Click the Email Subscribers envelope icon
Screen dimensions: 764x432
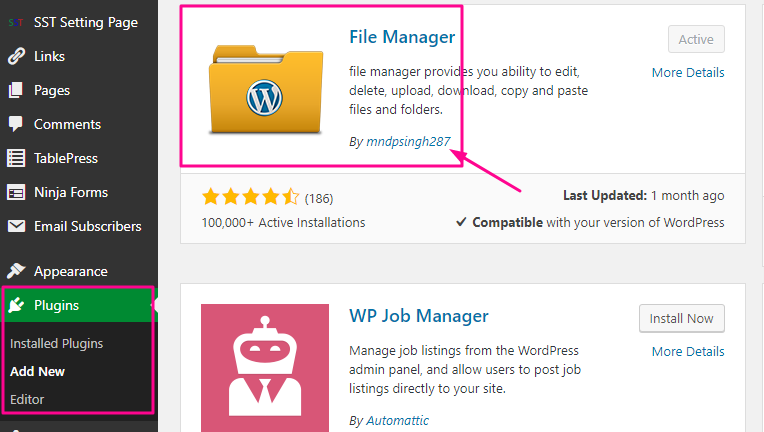pos(16,226)
